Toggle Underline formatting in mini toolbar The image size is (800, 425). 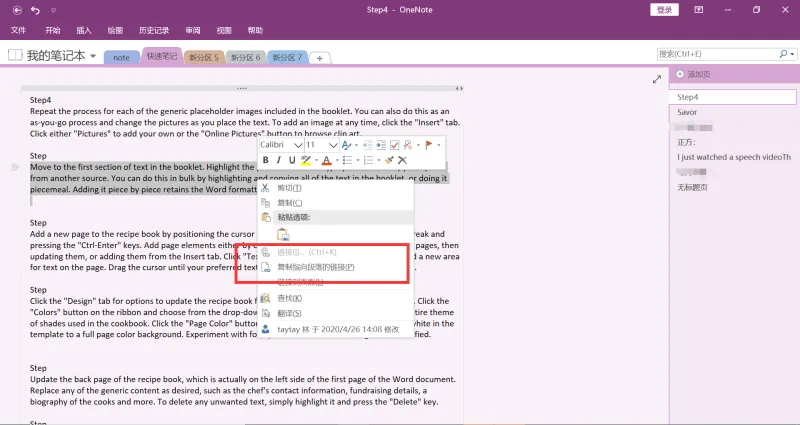[292, 160]
